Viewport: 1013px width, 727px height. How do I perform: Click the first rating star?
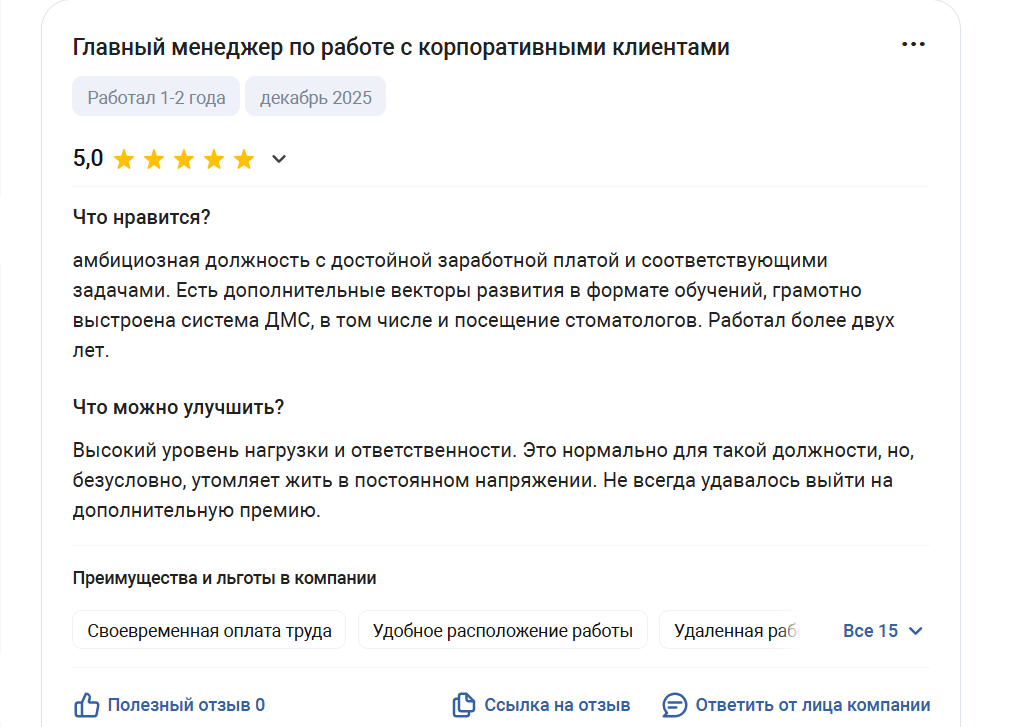[x=124, y=159]
